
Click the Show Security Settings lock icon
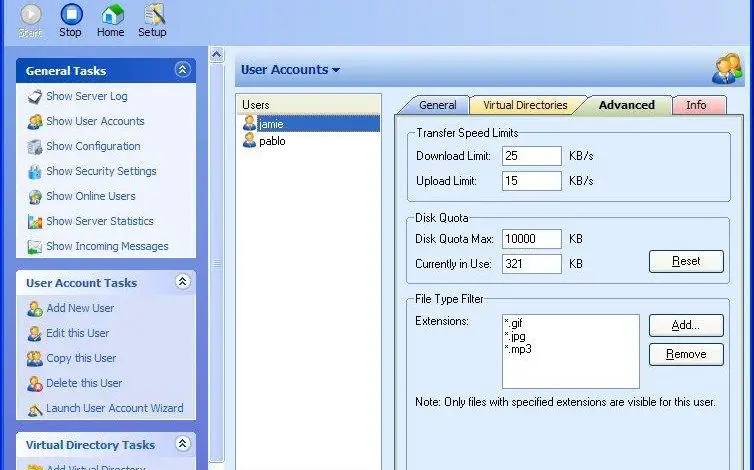(x=35, y=172)
